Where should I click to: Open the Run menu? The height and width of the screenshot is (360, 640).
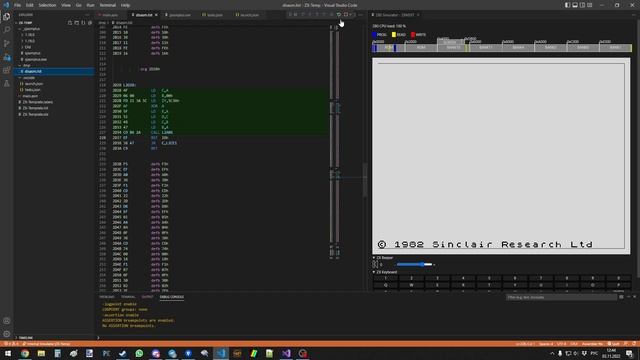click(x=90, y=5)
